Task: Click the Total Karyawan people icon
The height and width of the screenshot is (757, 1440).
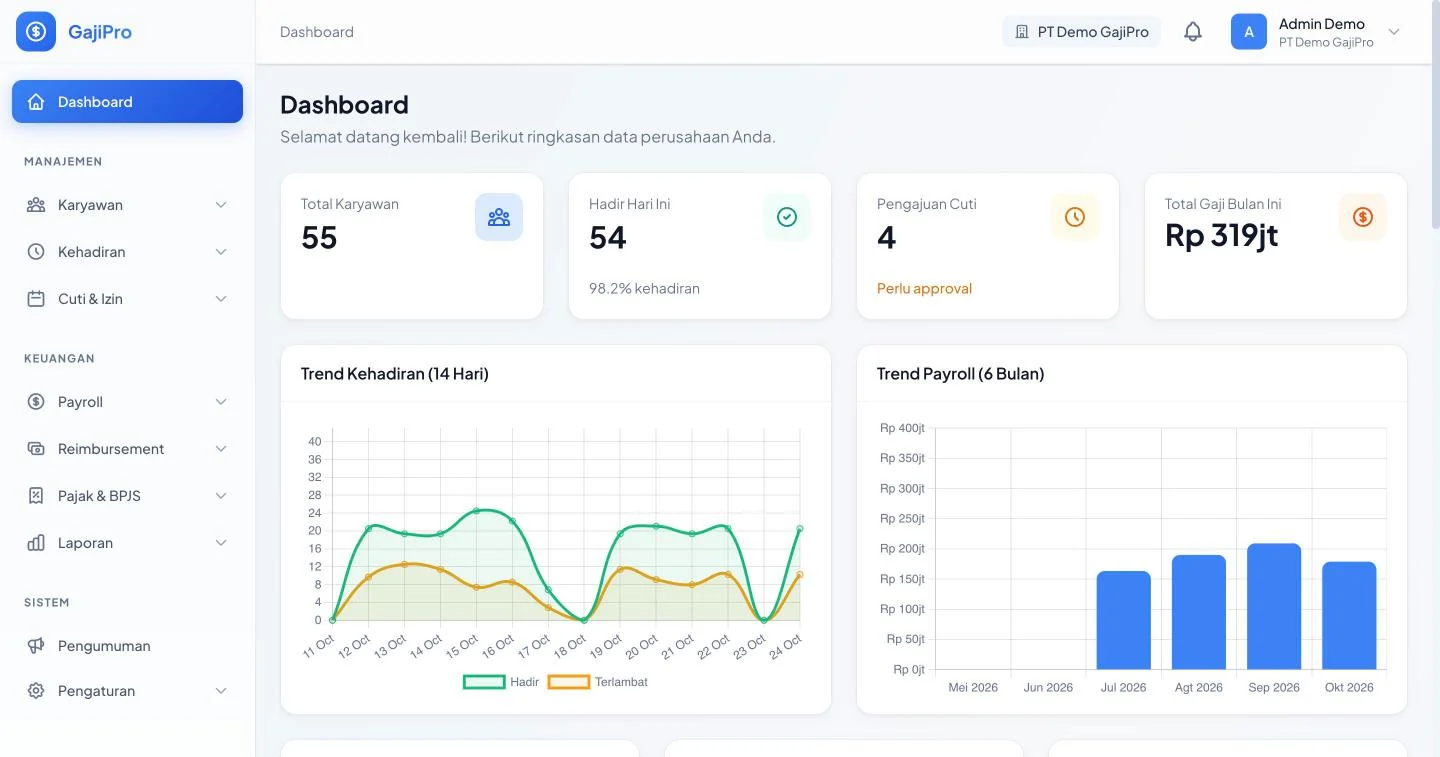Action: (499, 217)
